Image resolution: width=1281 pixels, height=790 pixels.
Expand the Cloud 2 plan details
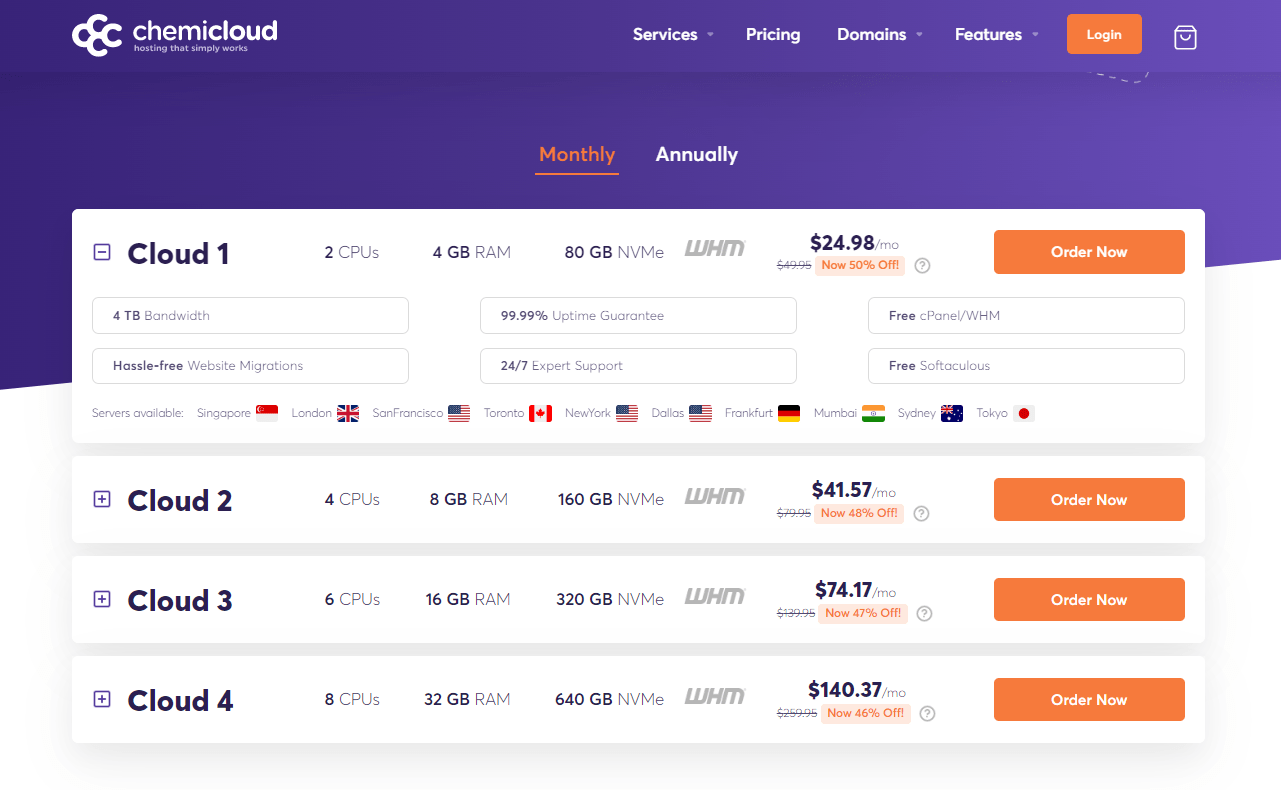(x=101, y=499)
